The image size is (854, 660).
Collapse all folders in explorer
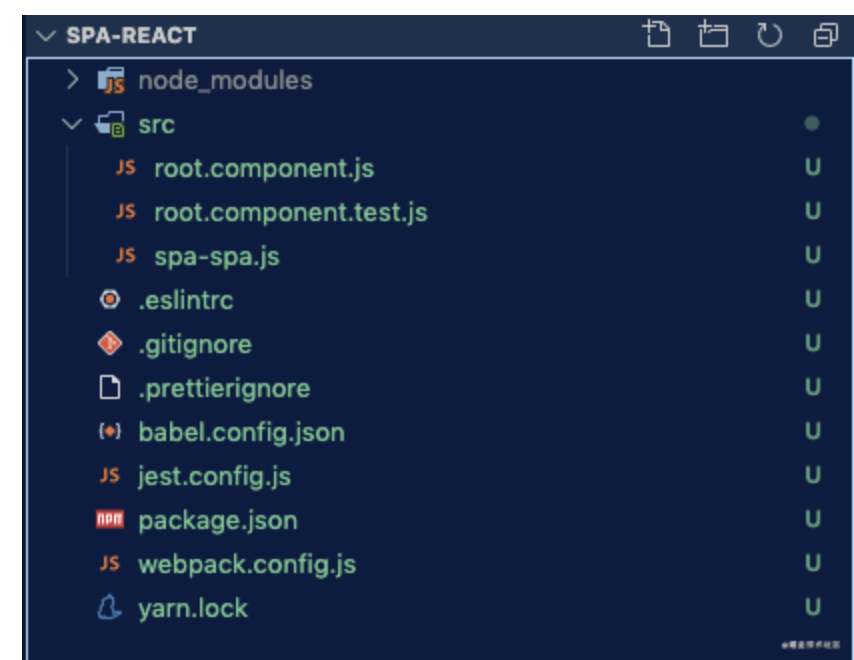tap(825, 35)
